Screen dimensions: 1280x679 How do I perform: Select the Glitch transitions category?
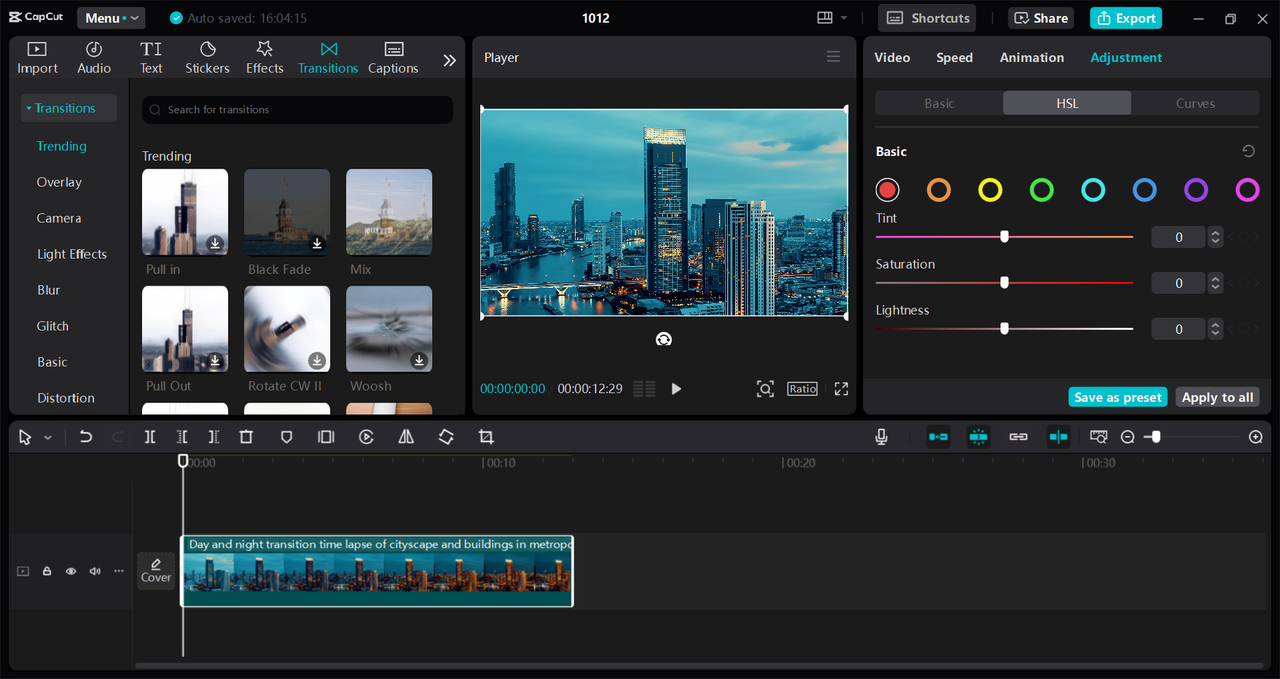pos(53,326)
